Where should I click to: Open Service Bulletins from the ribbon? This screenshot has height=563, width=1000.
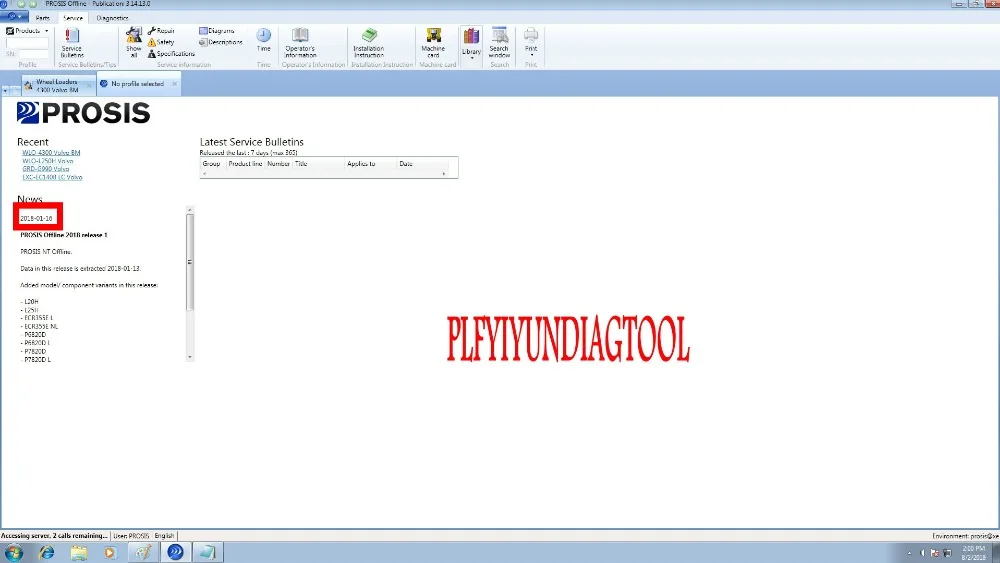pos(71,43)
